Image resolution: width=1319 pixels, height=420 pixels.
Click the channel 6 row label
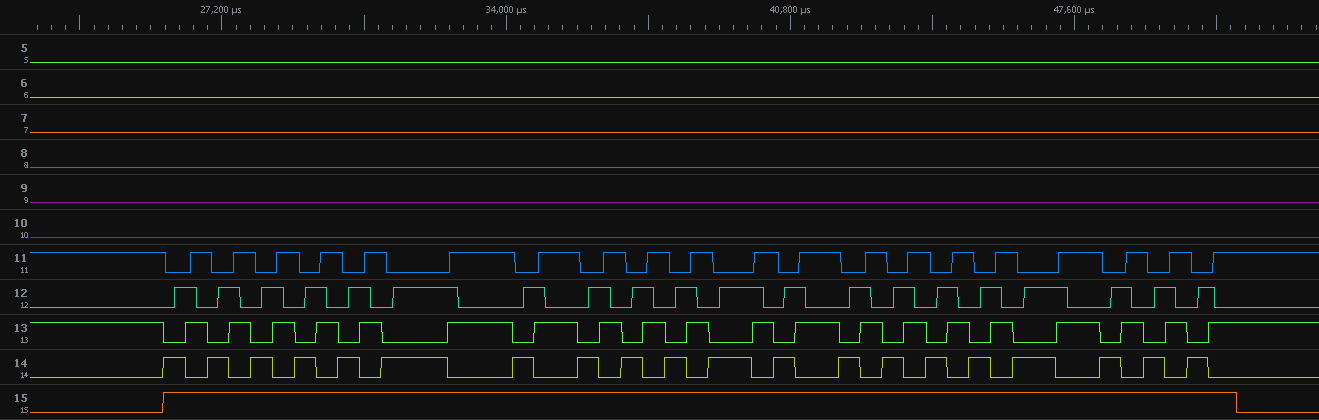[x=24, y=83]
